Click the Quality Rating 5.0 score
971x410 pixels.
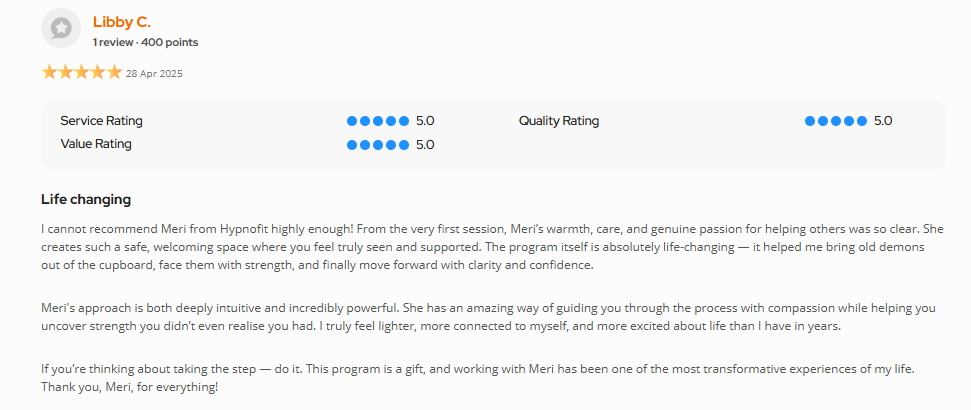tap(883, 121)
